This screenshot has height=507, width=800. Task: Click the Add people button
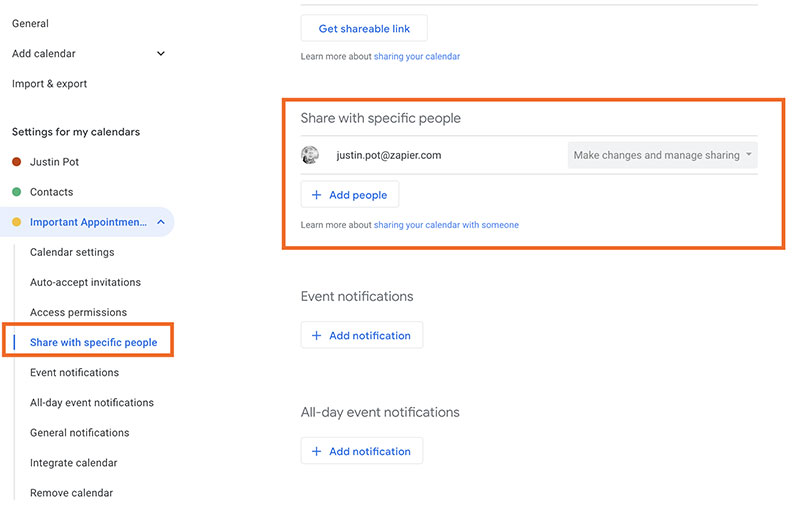click(350, 195)
